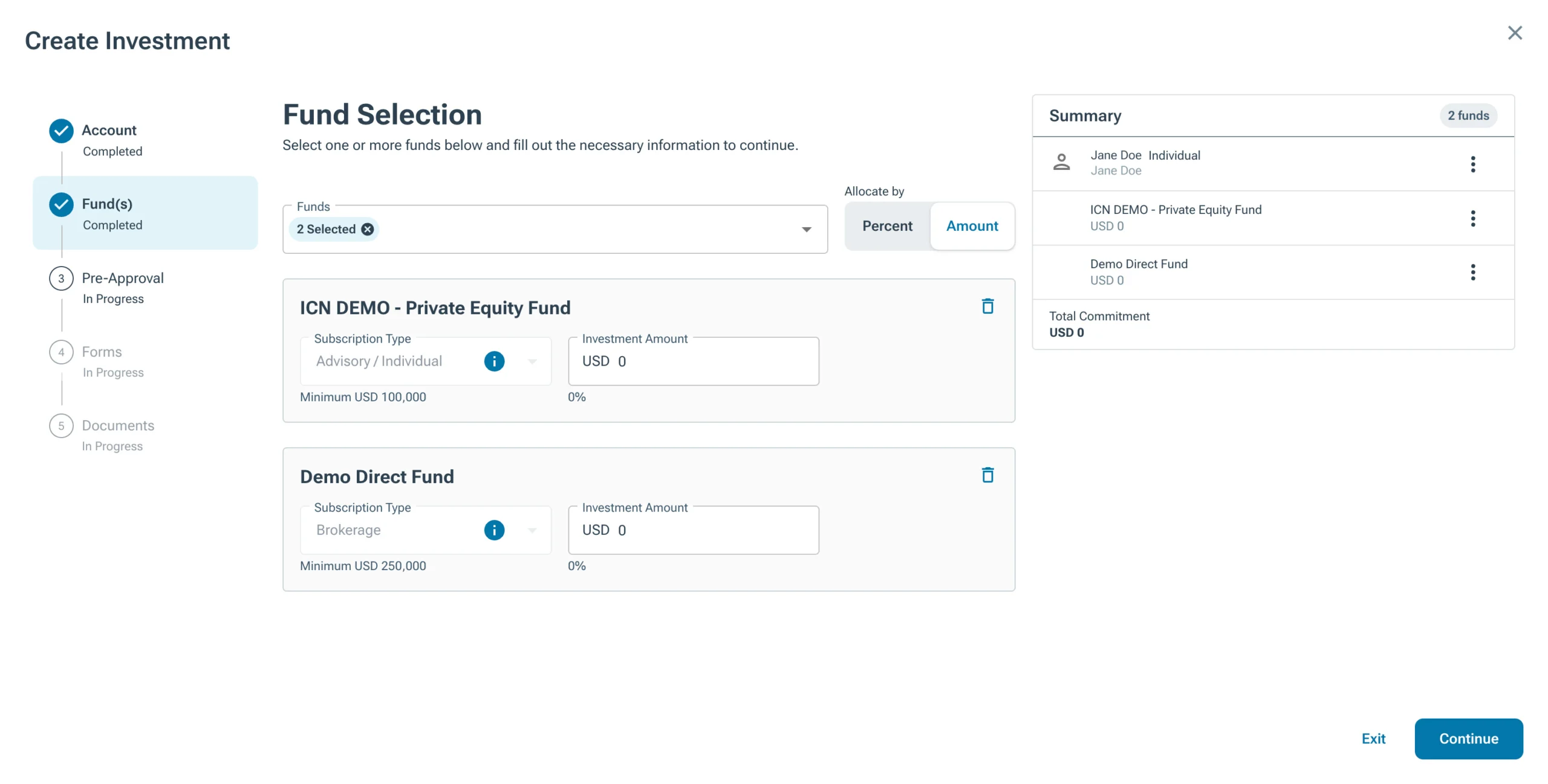This screenshot has width=1548, height=784.
Task: Switch allocation to Percent
Action: (887, 226)
